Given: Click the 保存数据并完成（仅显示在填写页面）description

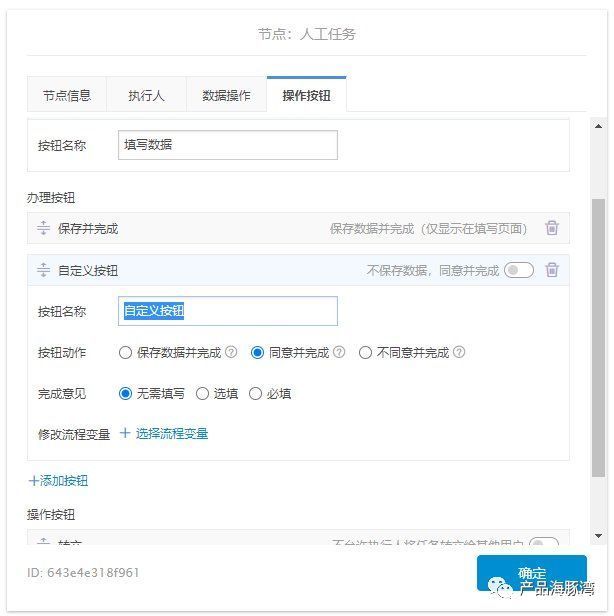Looking at the screenshot, I should pos(428,228).
